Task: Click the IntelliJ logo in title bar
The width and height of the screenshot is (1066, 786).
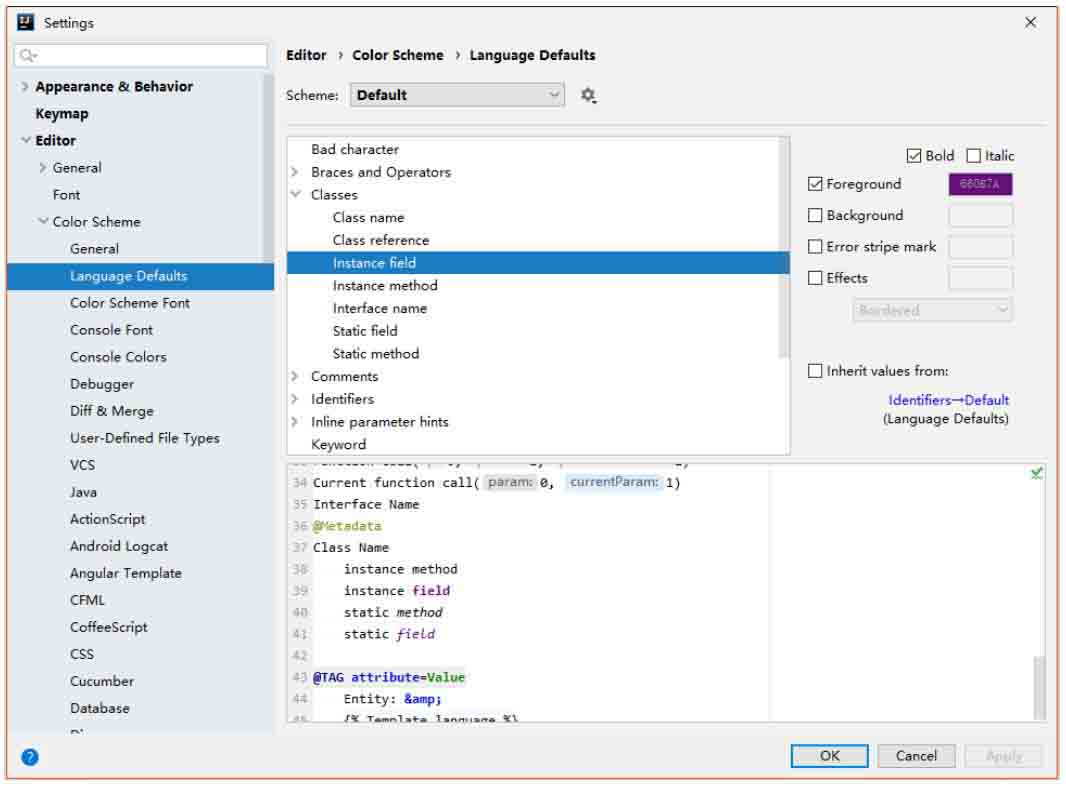Action: [x=26, y=22]
